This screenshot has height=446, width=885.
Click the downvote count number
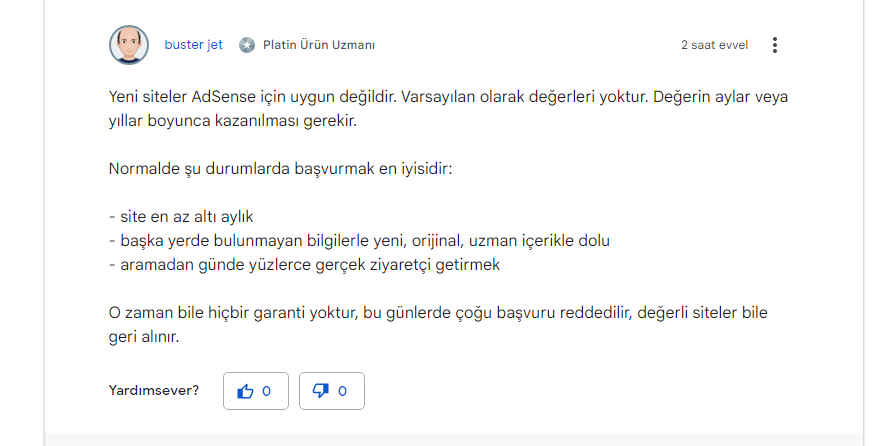coord(342,391)
